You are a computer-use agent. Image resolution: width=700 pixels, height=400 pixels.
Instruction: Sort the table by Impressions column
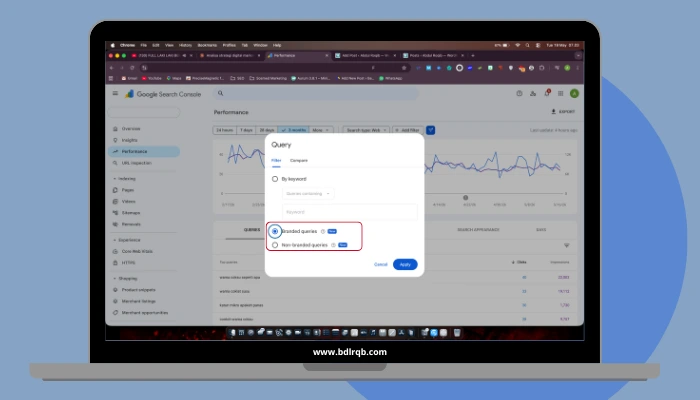coord(560,262)
